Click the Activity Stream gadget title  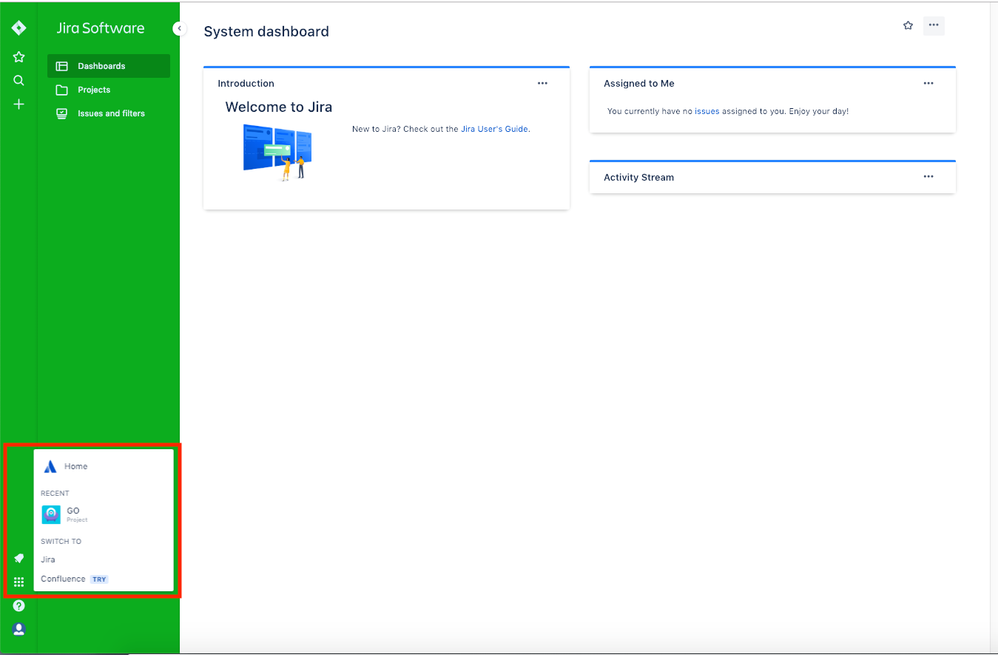click(x=638, y=177)
